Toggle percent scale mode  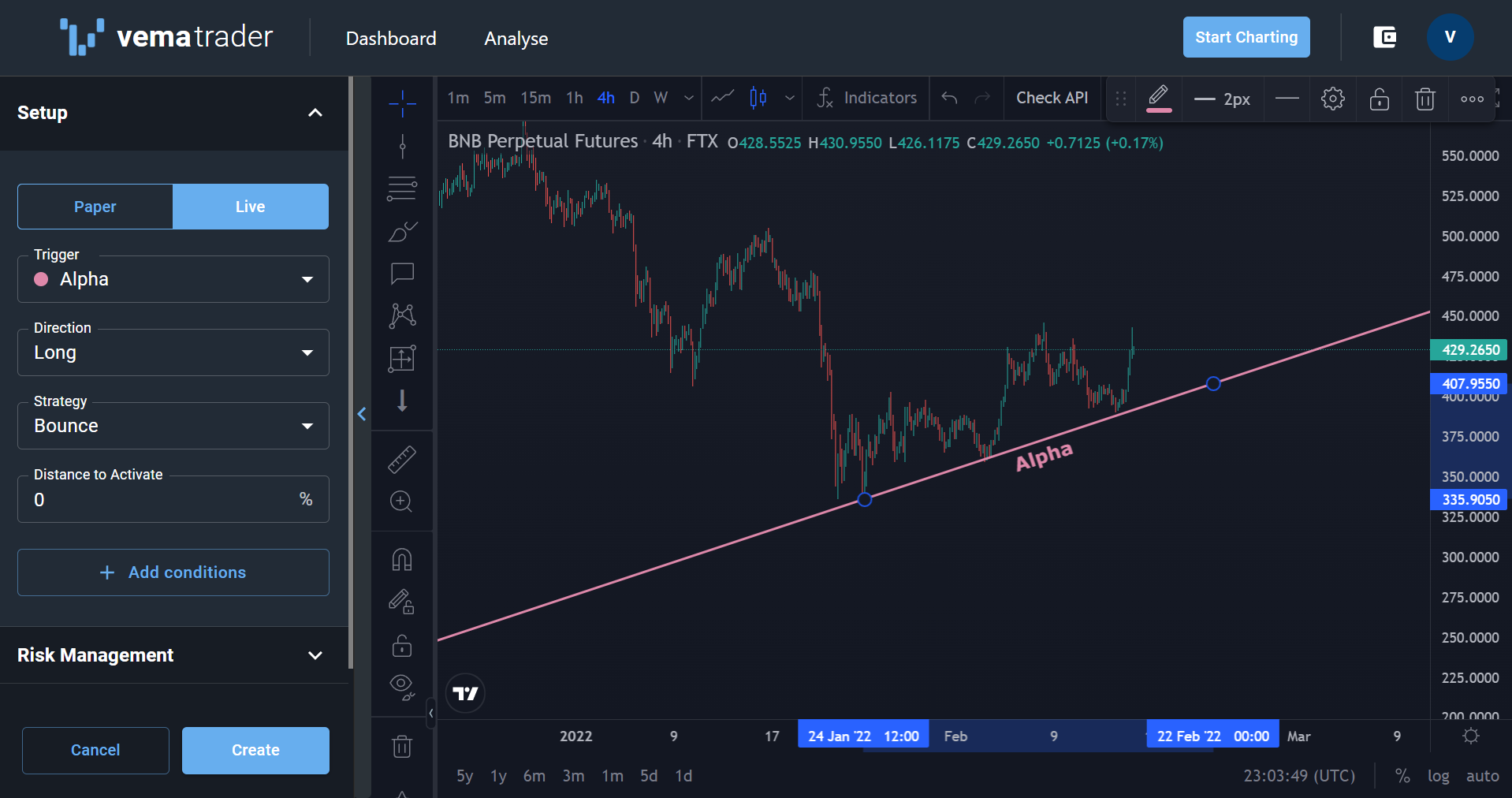1402,776
